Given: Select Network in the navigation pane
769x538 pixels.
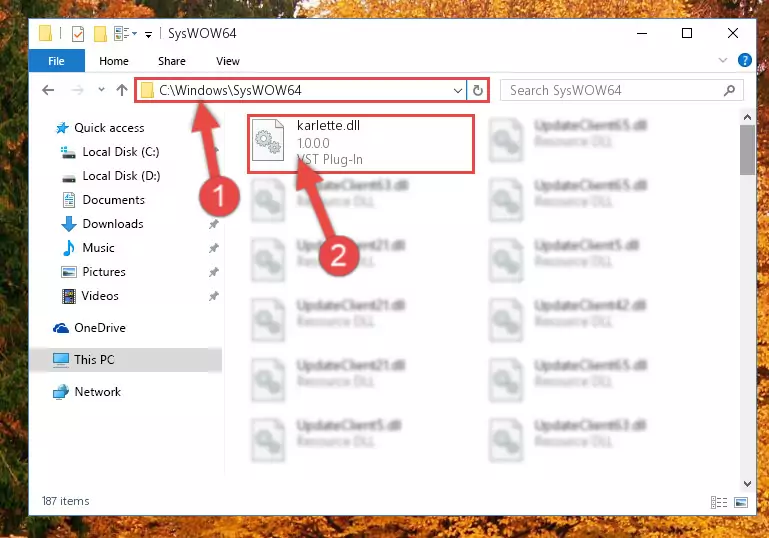Looking at the screenshot, I should click(x=97, y=392).
